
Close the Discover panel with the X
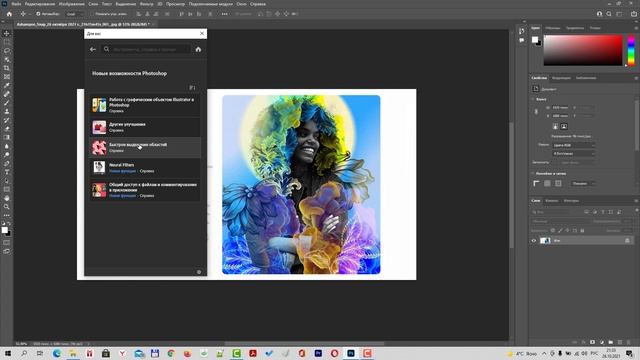202,33
